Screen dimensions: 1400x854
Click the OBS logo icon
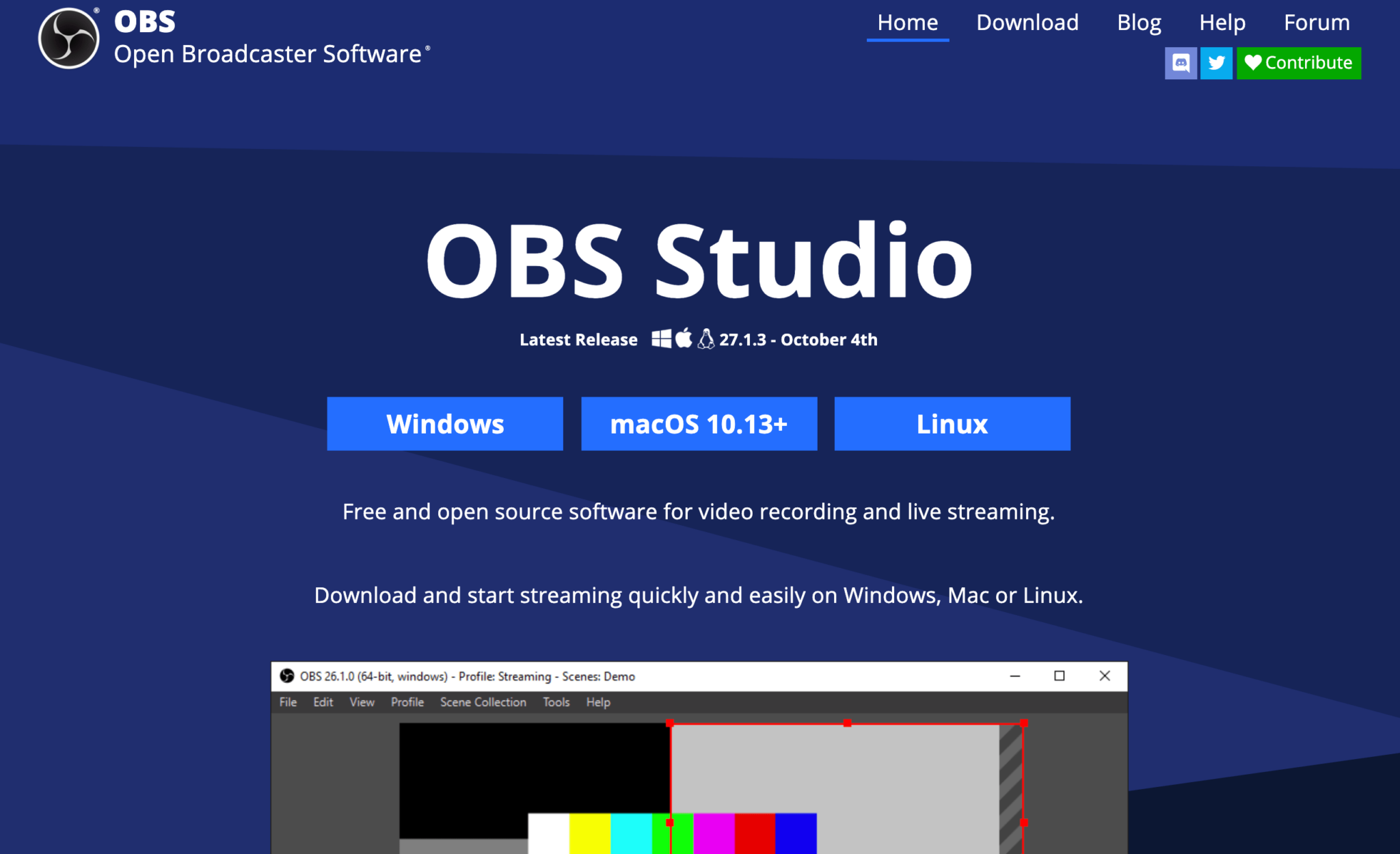coord(68,38)
